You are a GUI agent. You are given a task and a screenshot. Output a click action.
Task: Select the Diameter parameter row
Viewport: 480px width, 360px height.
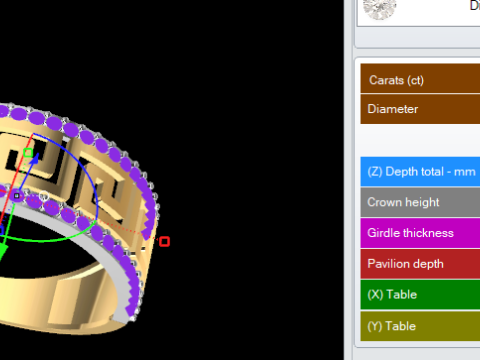coord(420,109)
